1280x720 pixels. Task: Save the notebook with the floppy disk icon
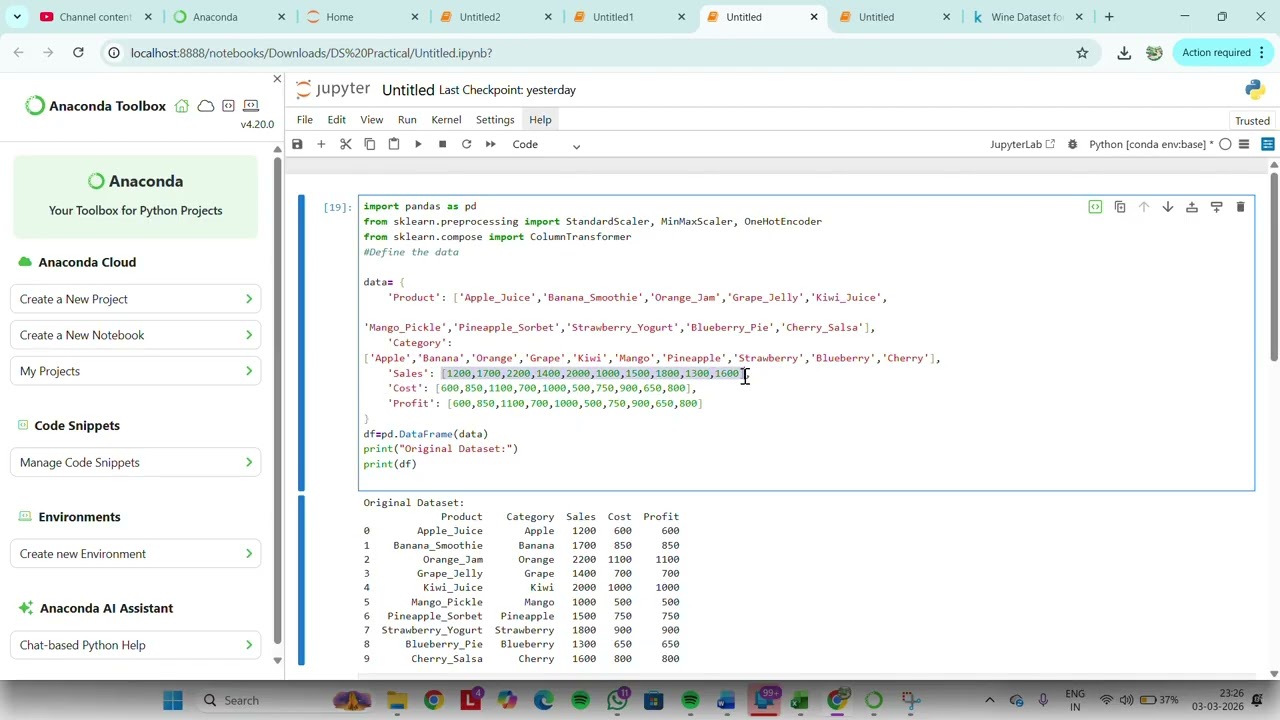(297, 145)
